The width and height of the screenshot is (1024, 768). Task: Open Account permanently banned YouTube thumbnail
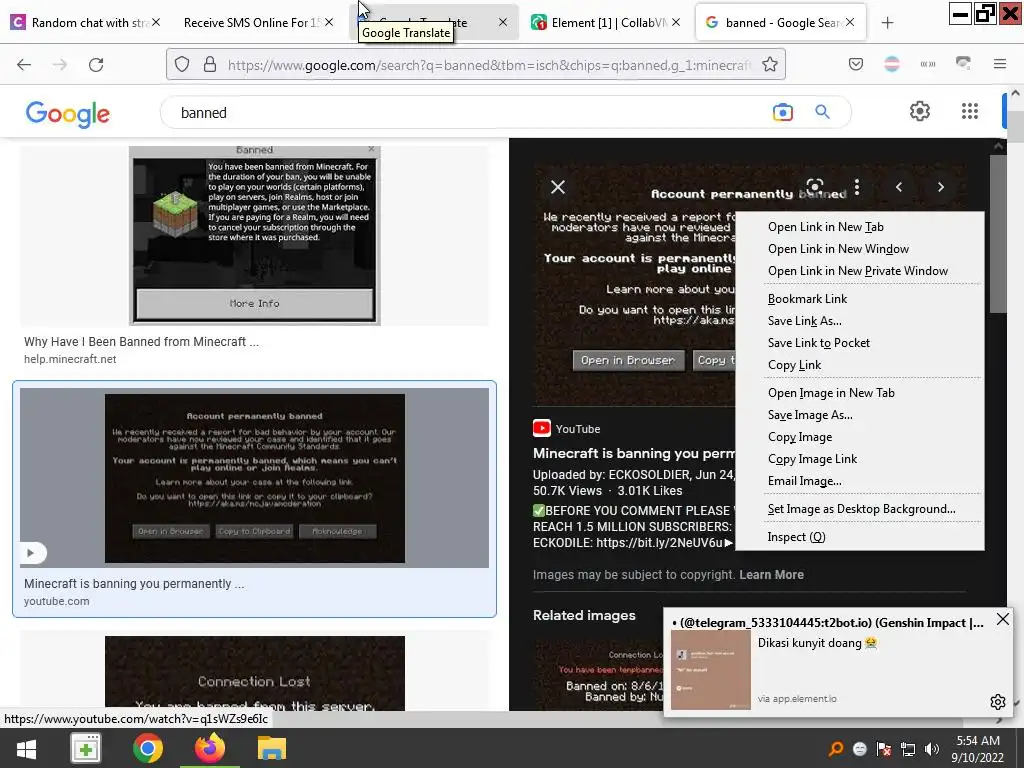pos(255,478)
